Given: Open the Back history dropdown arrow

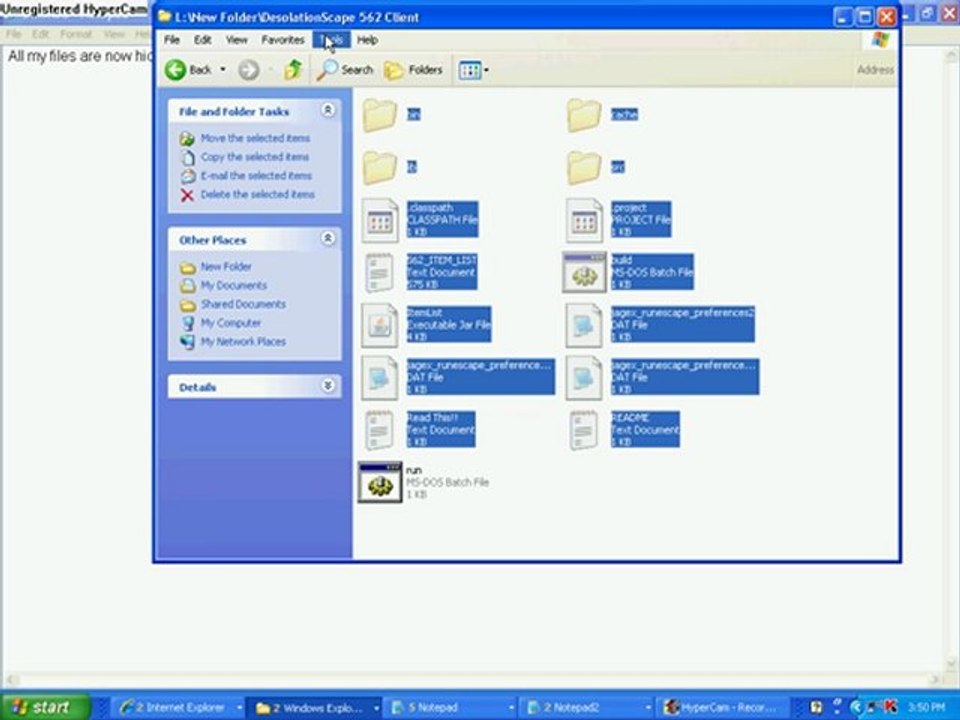Looking at the screenshot, I should pyautogui.click(x=223, y=70).
